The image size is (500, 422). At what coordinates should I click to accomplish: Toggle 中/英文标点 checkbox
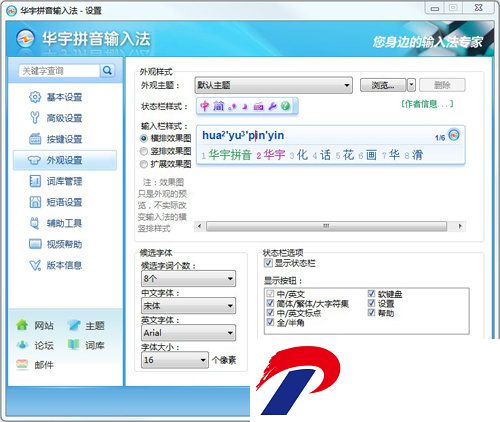point(270,313)
